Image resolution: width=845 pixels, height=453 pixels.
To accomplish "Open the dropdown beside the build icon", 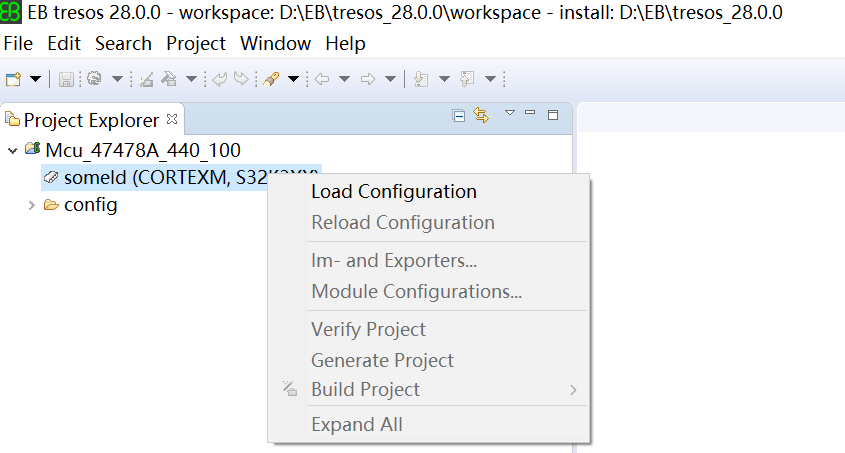I will pyautogui.click(x=191, y=80).
